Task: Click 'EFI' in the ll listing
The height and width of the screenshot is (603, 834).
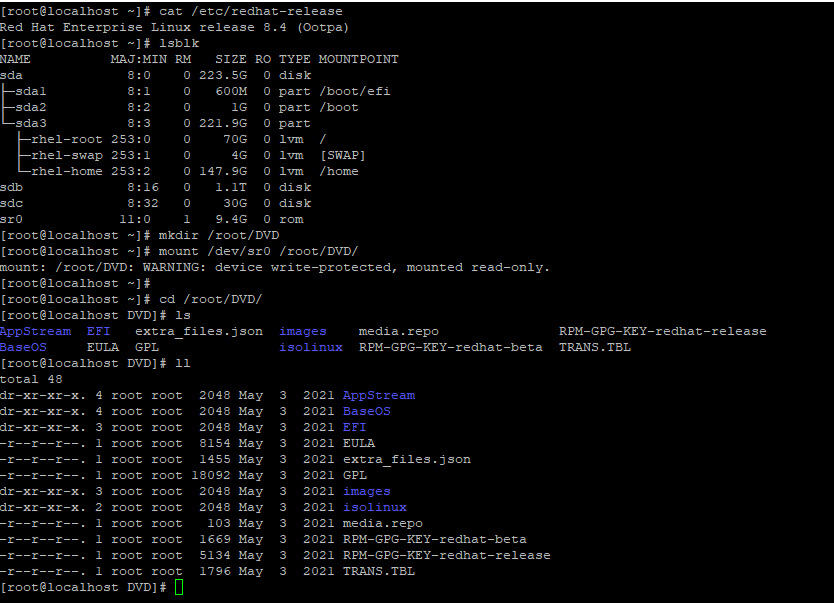Action: [354, 427]
